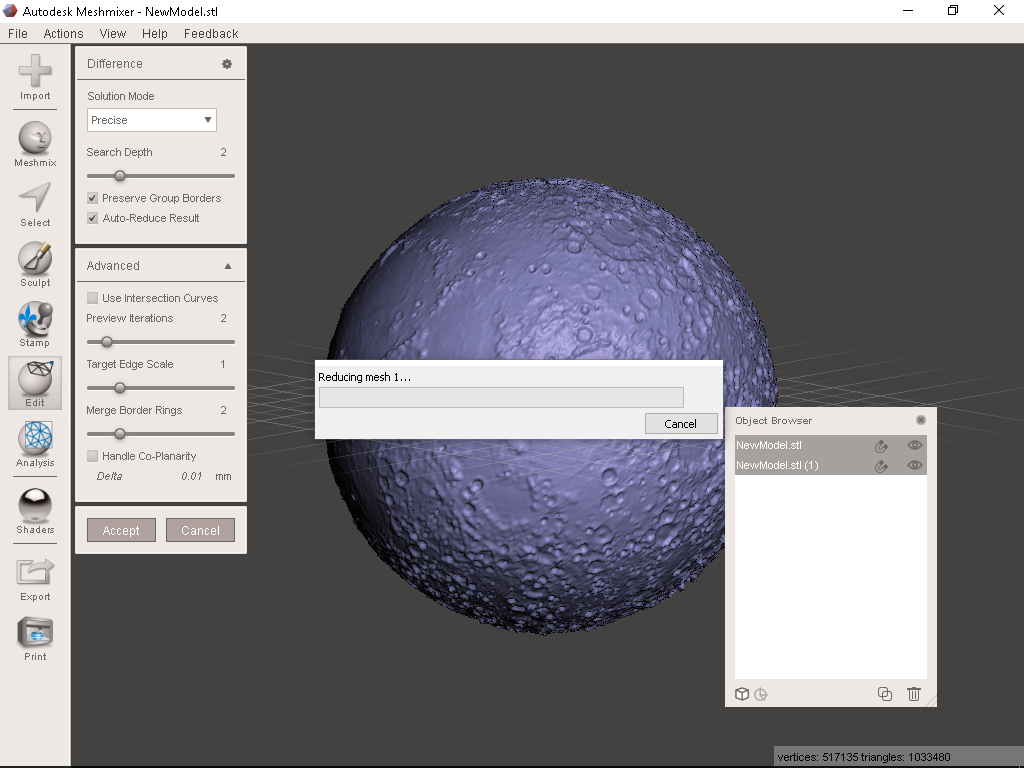Activate the Select tool
The width and height of the screenshot is (1024, 768).
tap(35, 204)
